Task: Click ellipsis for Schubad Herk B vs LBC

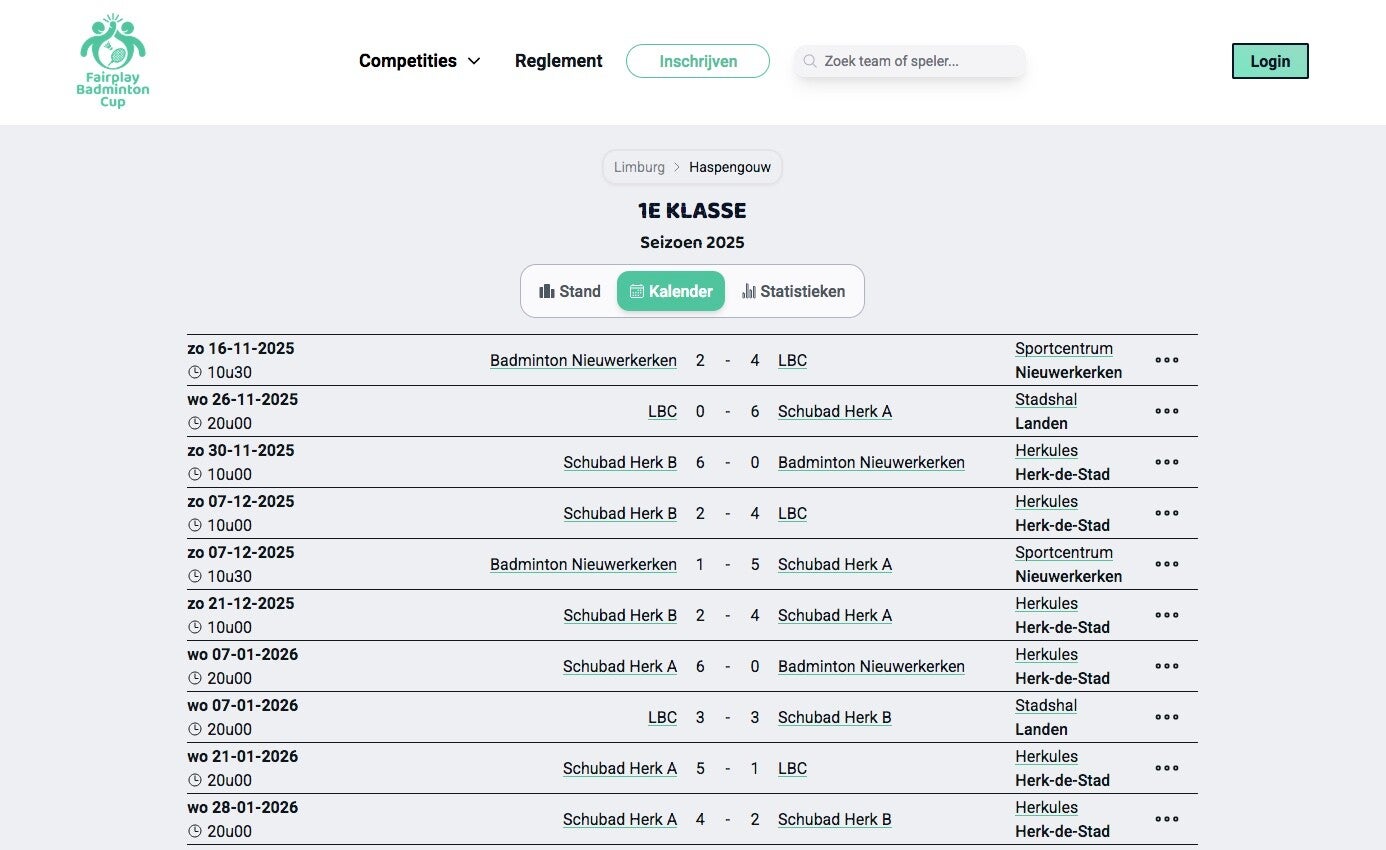Action: click(1166, 513)
